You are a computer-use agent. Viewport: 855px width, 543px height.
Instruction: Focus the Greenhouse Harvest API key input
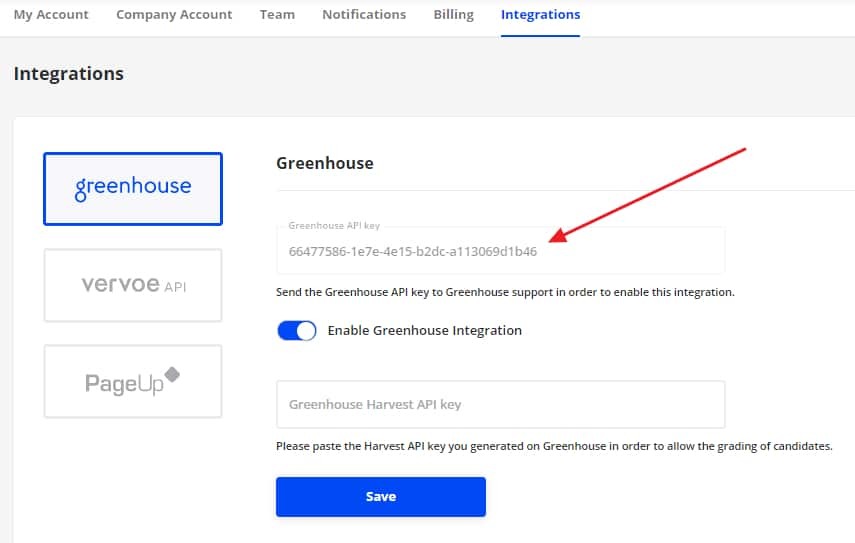tap(500, 405)
